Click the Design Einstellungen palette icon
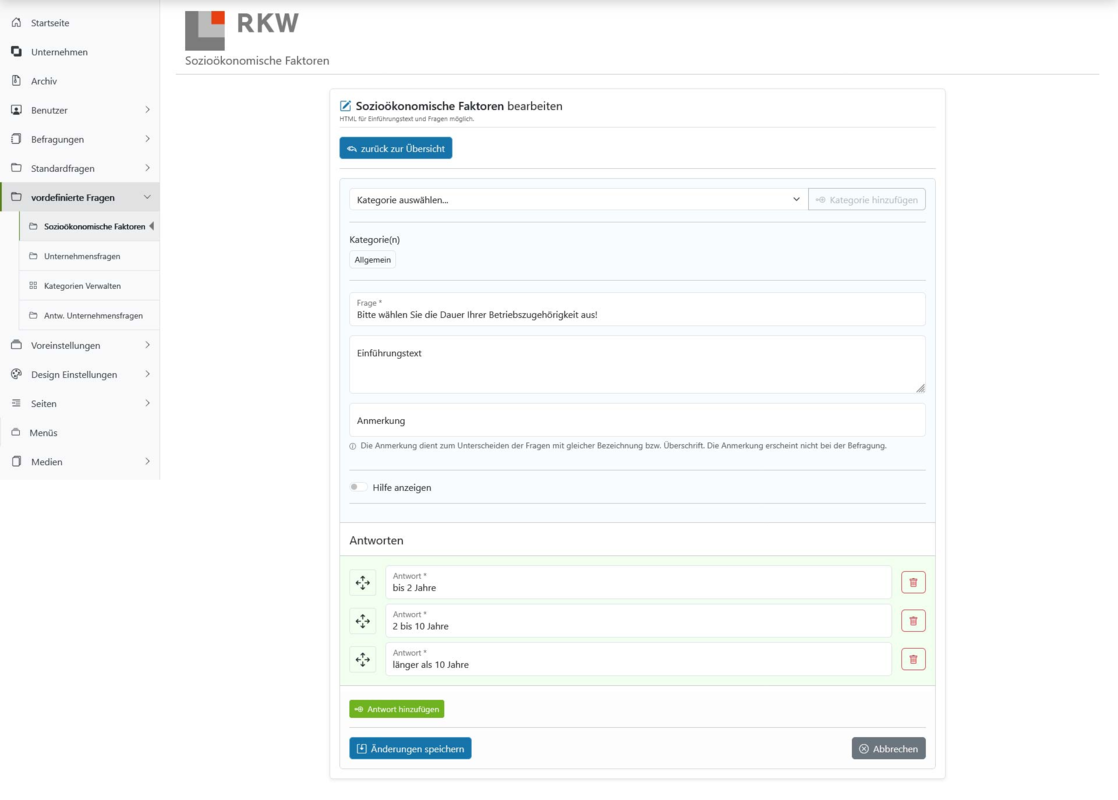 (16, 374)
